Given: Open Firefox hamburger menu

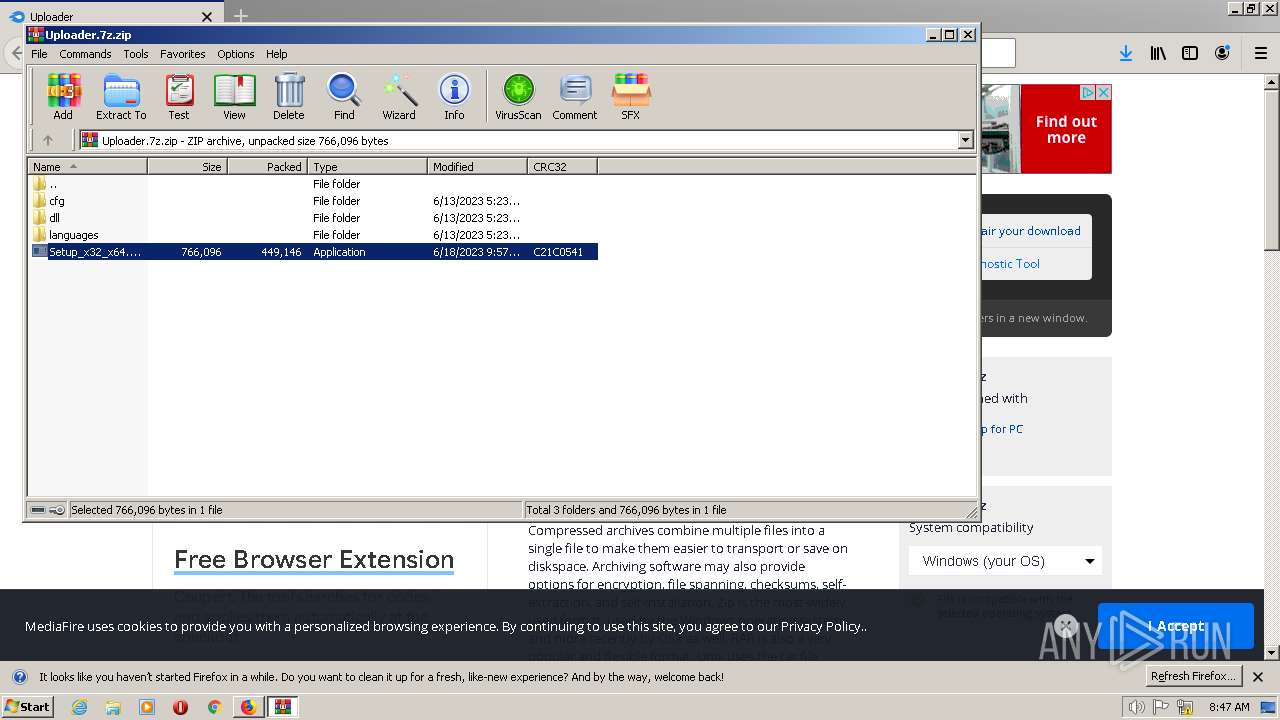Looking at the screenshot, I should [1261, 53].
